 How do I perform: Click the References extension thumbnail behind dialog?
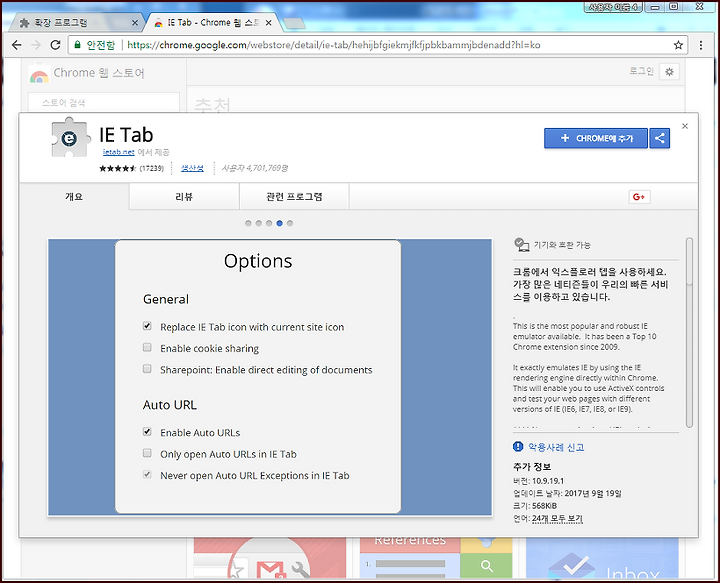436,557
